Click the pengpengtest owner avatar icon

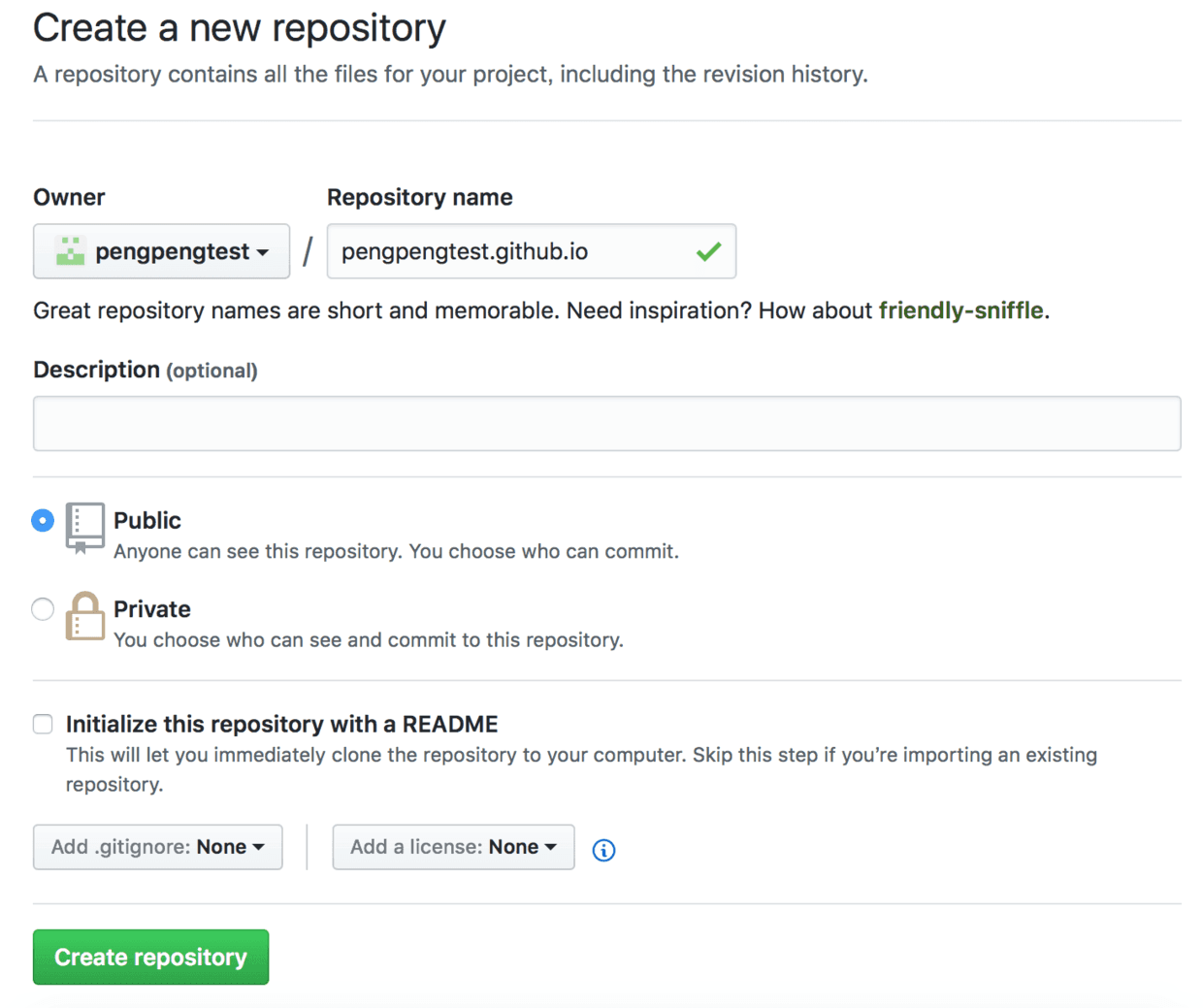coord(70,251)
